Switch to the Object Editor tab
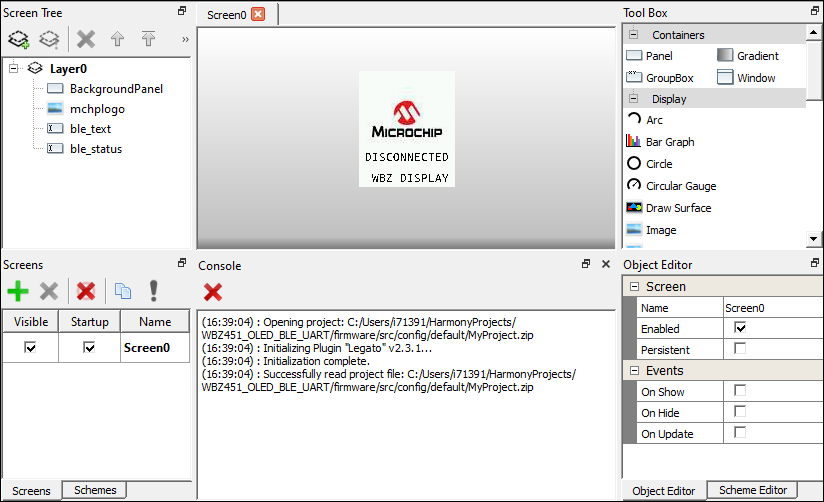 pyautogui.click(x=663, y=491)
